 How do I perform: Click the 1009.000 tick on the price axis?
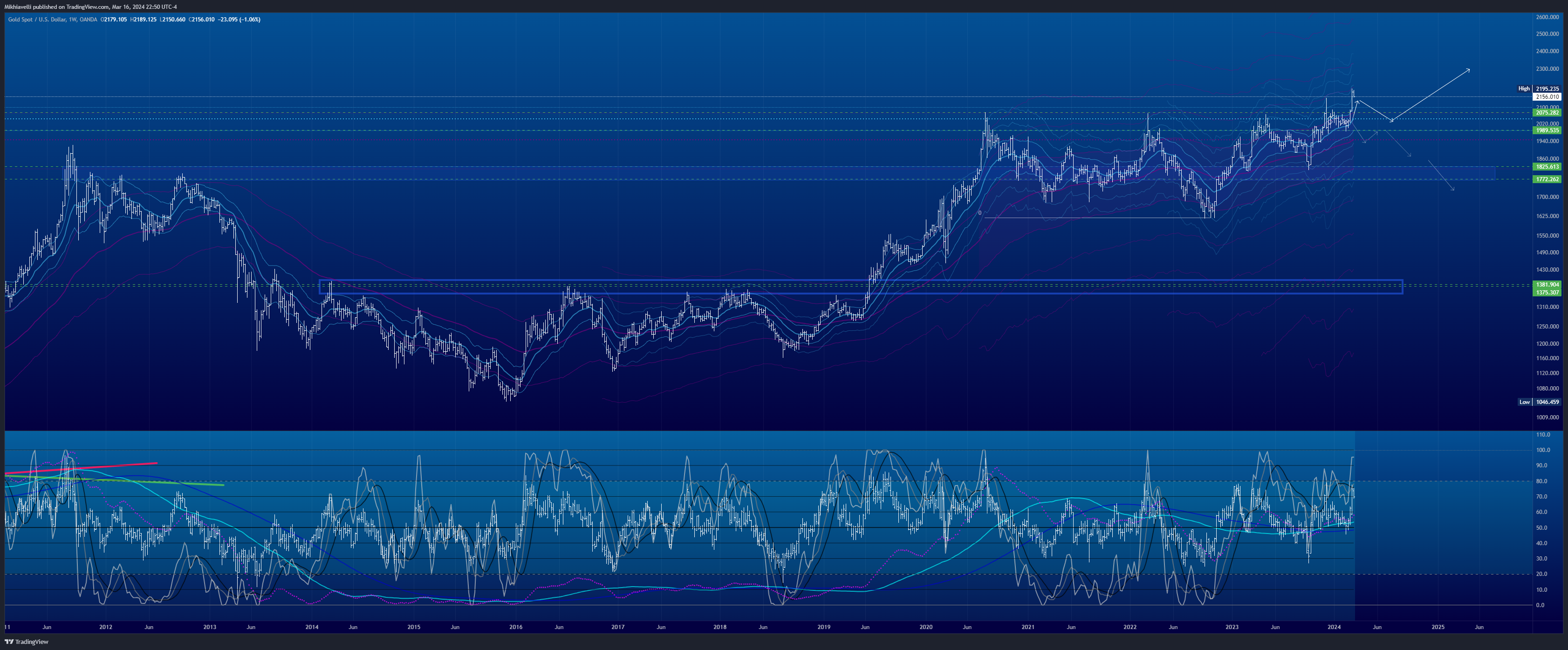(x=1547, y=417)
